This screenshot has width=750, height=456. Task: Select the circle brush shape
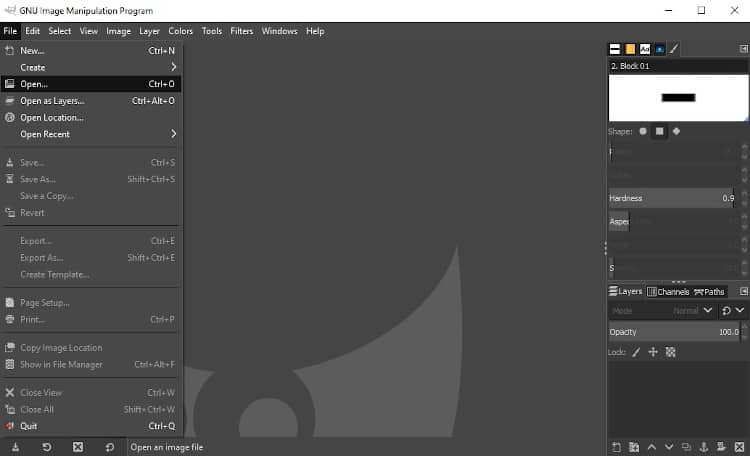(x=643, y=131)
